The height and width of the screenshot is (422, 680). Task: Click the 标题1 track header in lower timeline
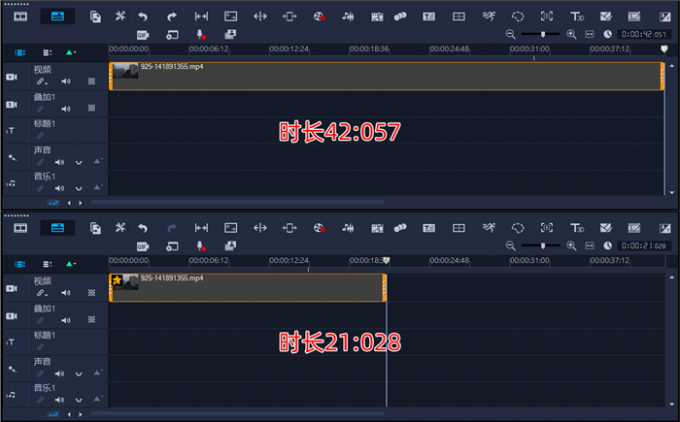pos(46,335)
